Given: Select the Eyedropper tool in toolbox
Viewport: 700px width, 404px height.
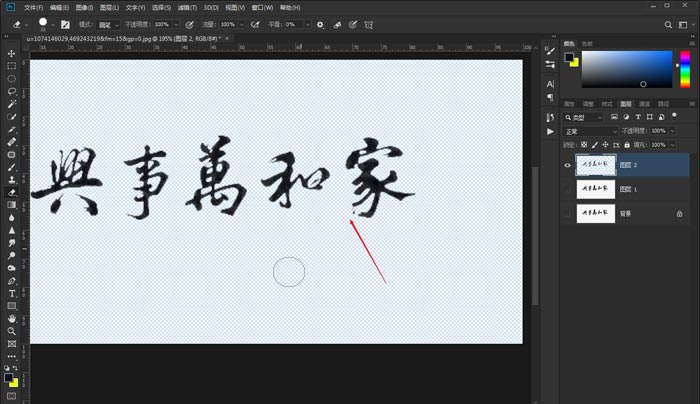Looking at the screenshot, I should (x=12, y=129).
